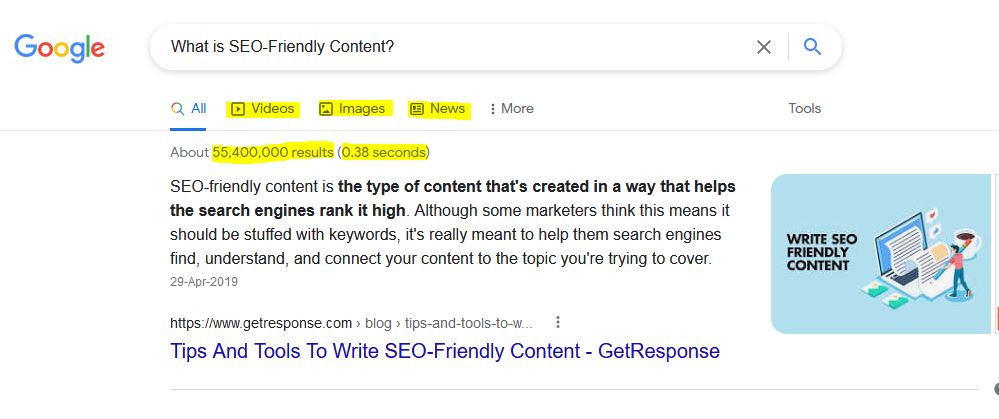
Task: Clear the search box with X icon
Action: (763, 46)
